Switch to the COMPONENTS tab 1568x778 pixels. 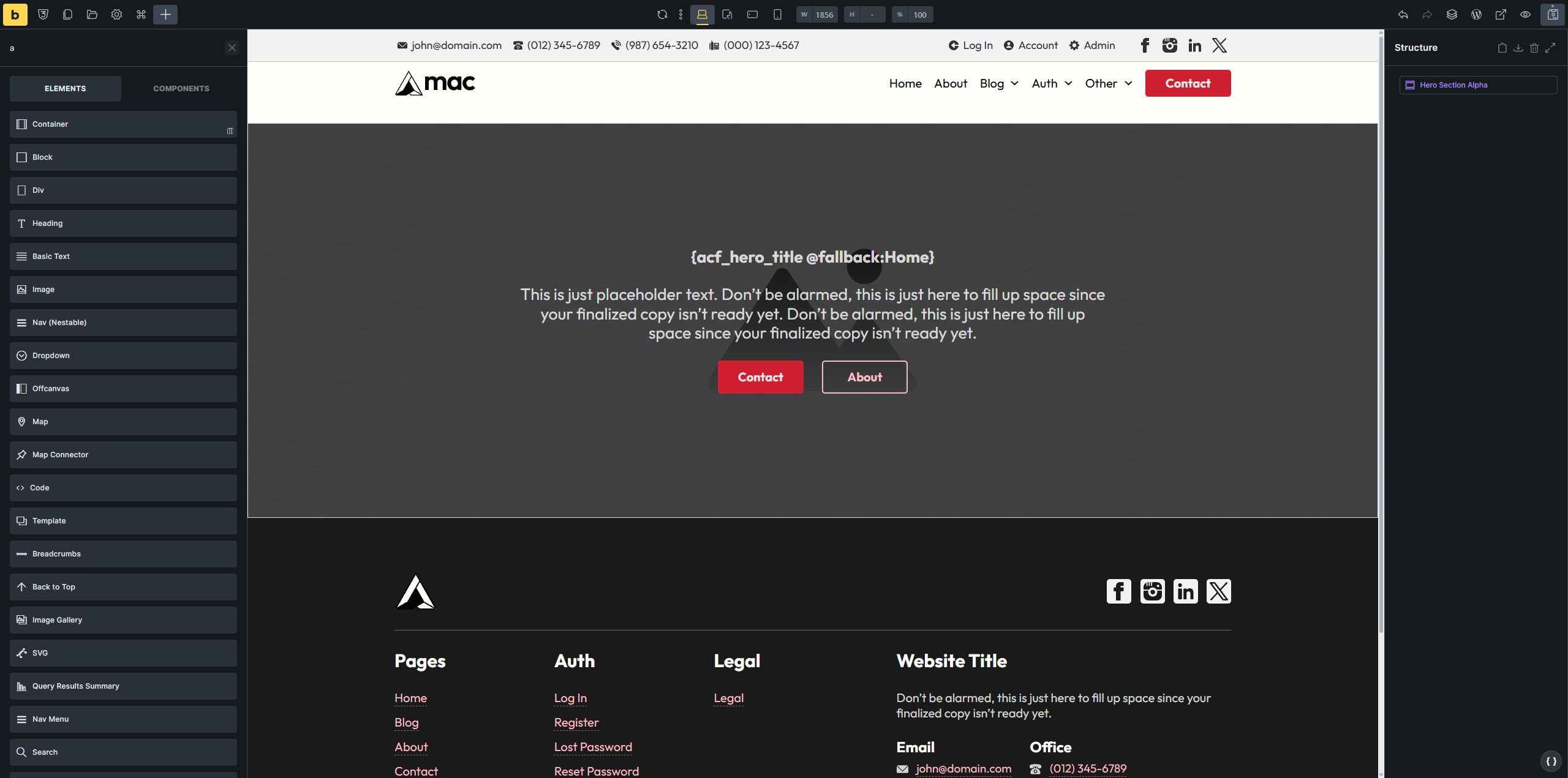click(181, 89)
